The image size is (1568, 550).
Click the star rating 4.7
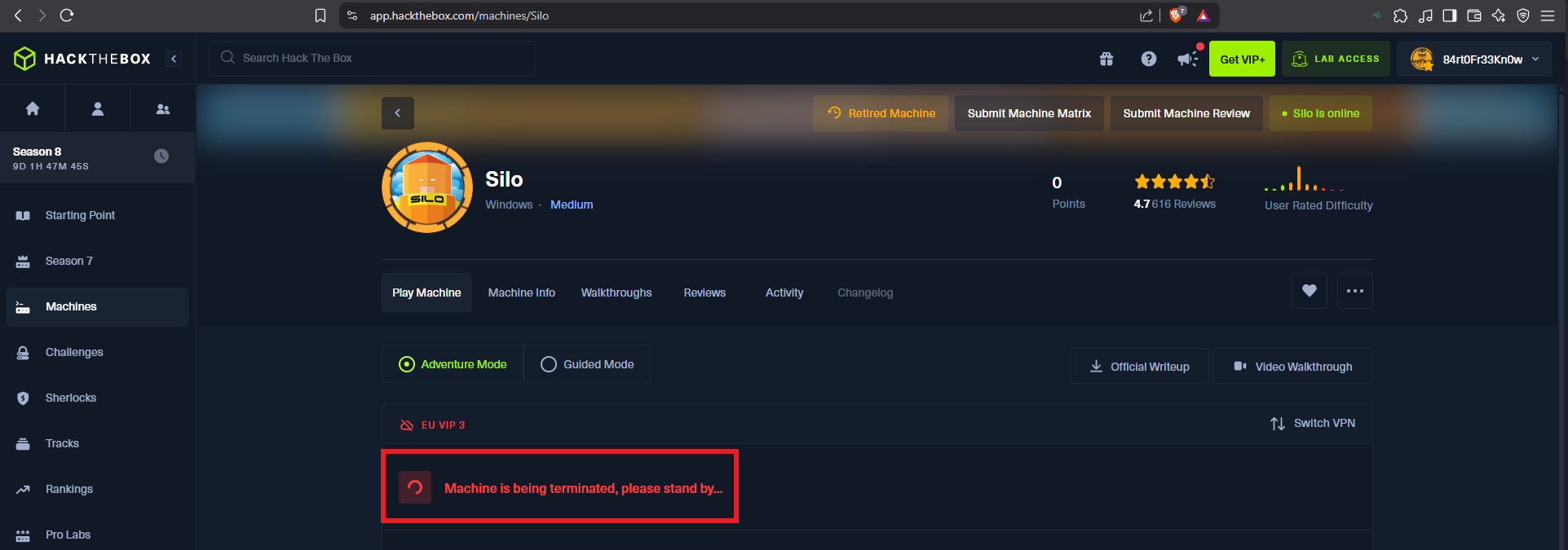(x=1174, y=182)
